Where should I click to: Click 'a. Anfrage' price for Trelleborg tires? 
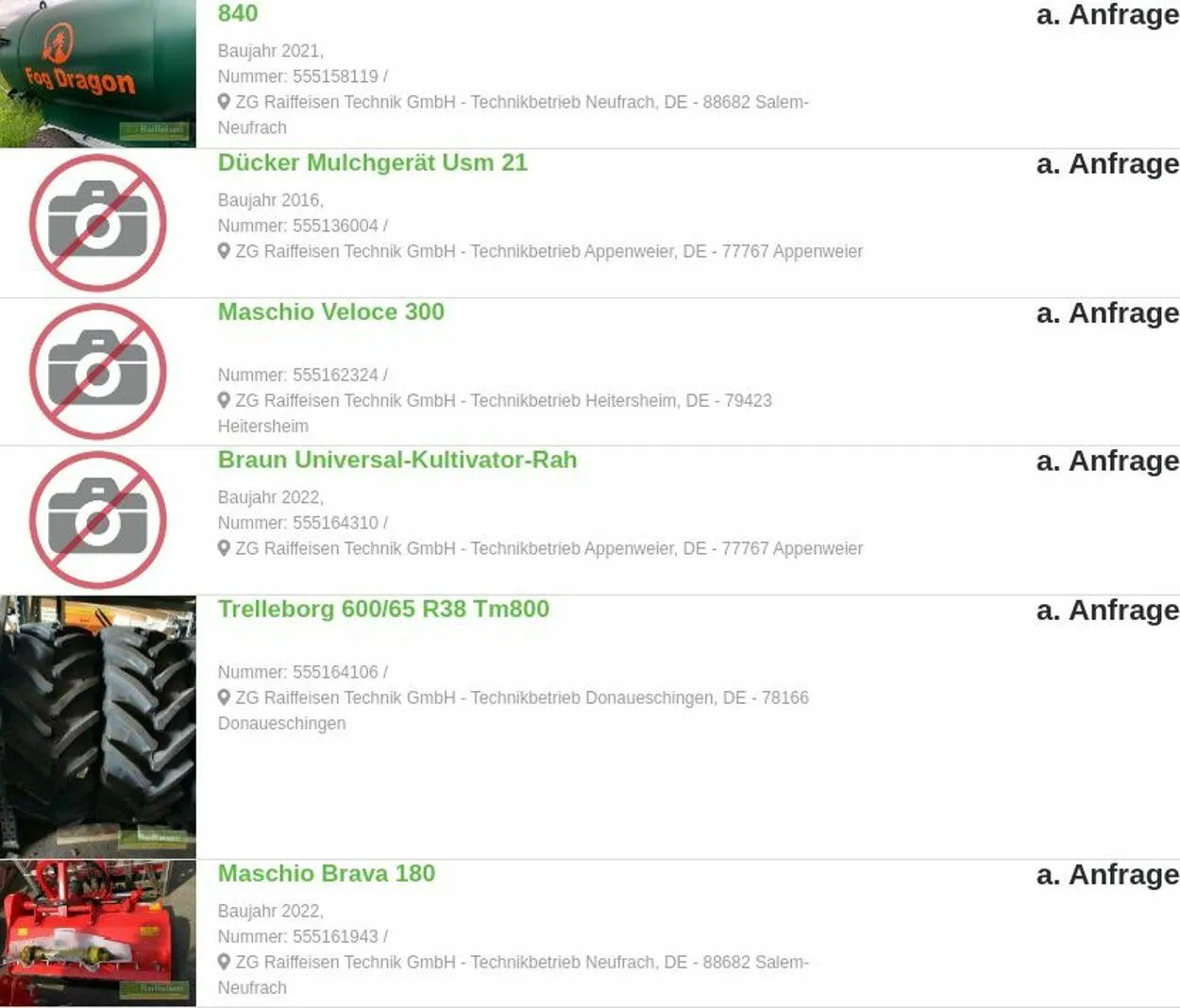coord(1107,611)
